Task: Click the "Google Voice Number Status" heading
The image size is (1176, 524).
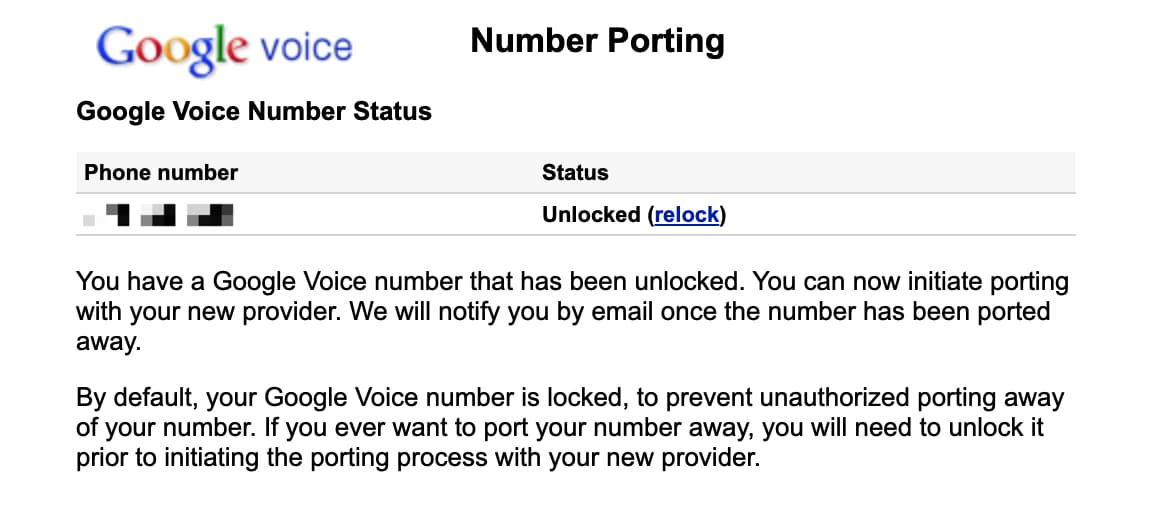Action: (254, 111)
